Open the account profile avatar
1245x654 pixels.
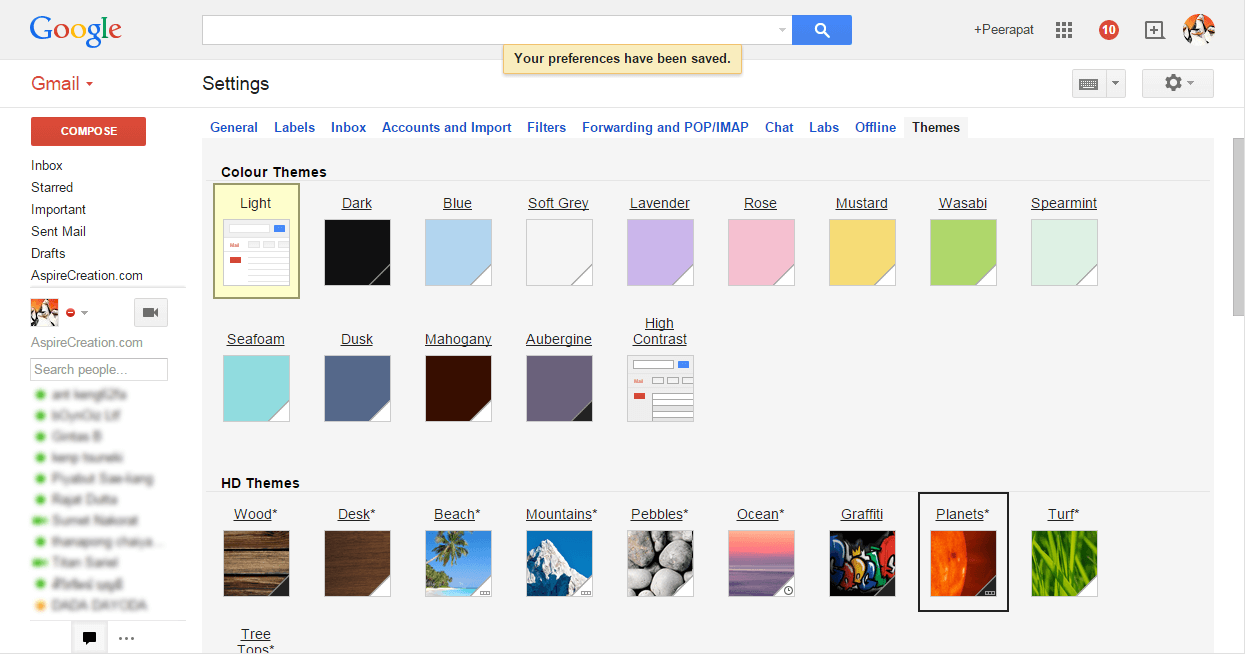pos(1198,30)
